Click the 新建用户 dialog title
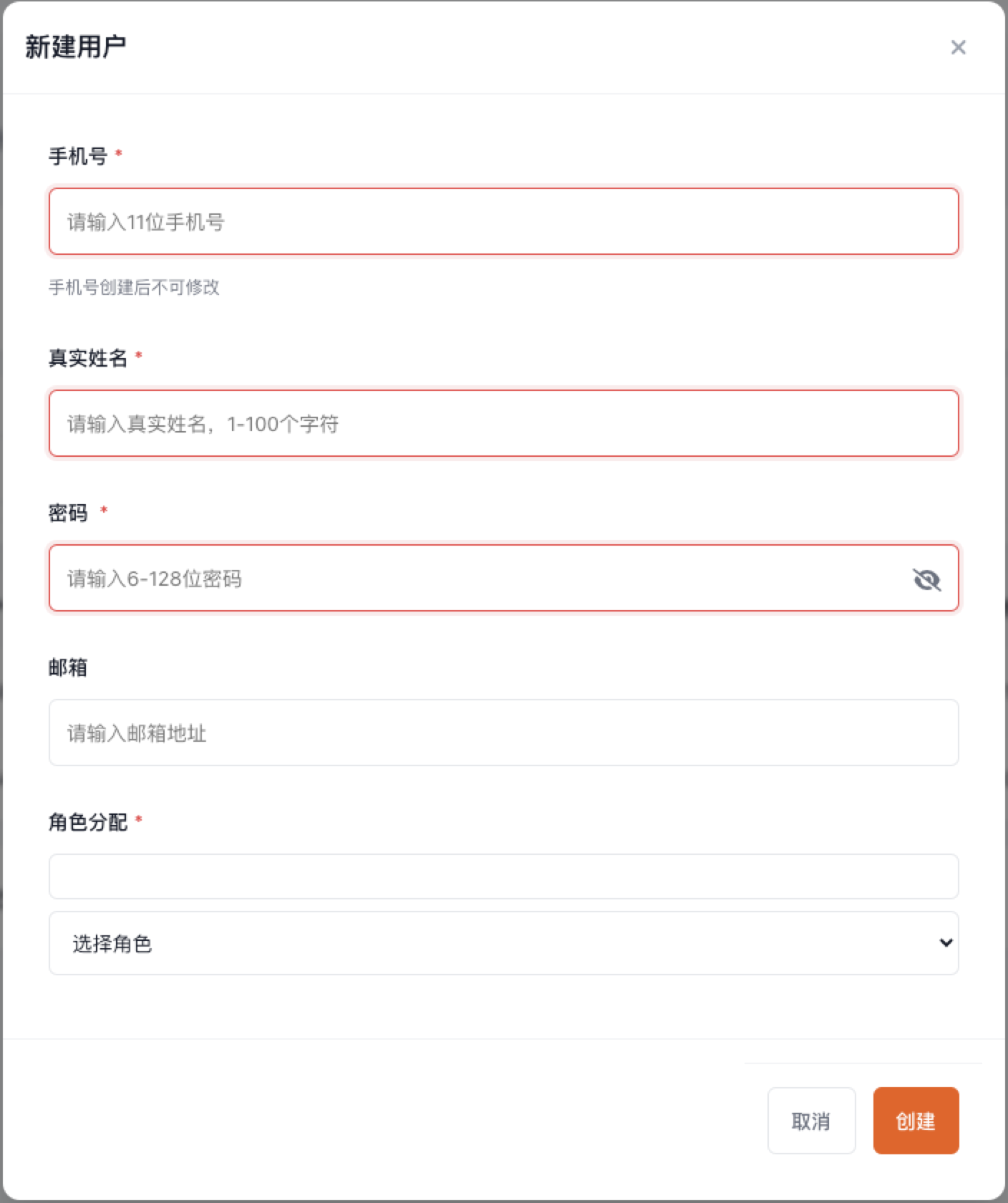The width and height of the screenshot is (1008, 1203). point(76,47)
